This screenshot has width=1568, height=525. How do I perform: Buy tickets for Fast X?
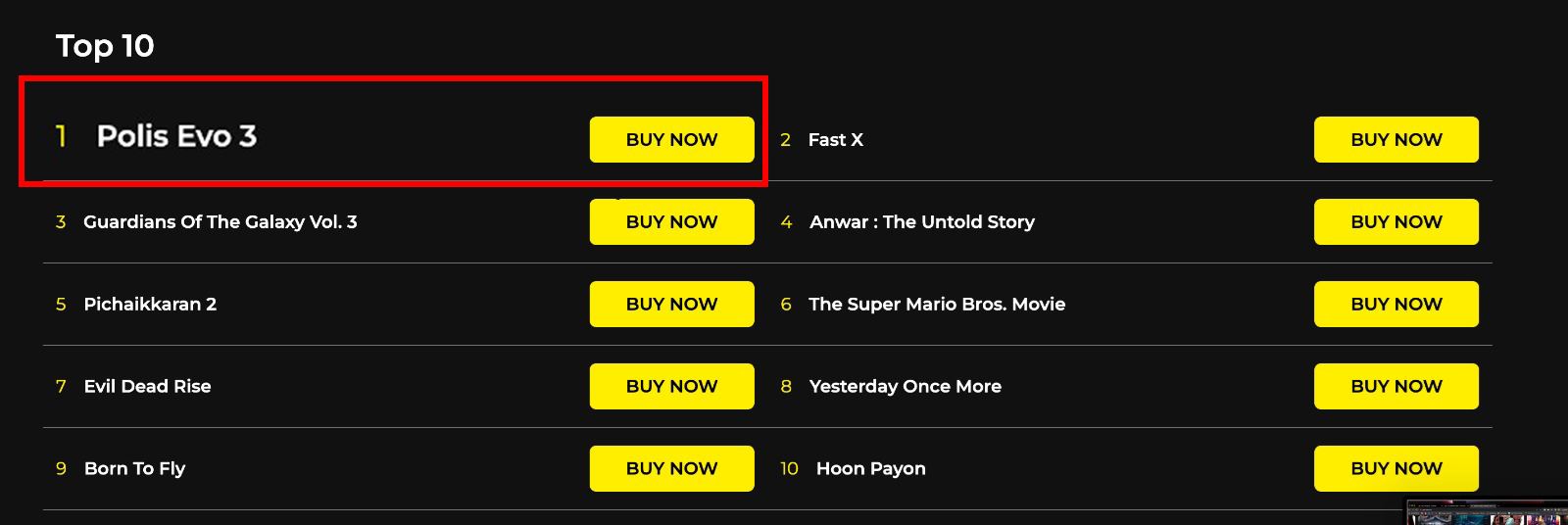coord(1396,140)
